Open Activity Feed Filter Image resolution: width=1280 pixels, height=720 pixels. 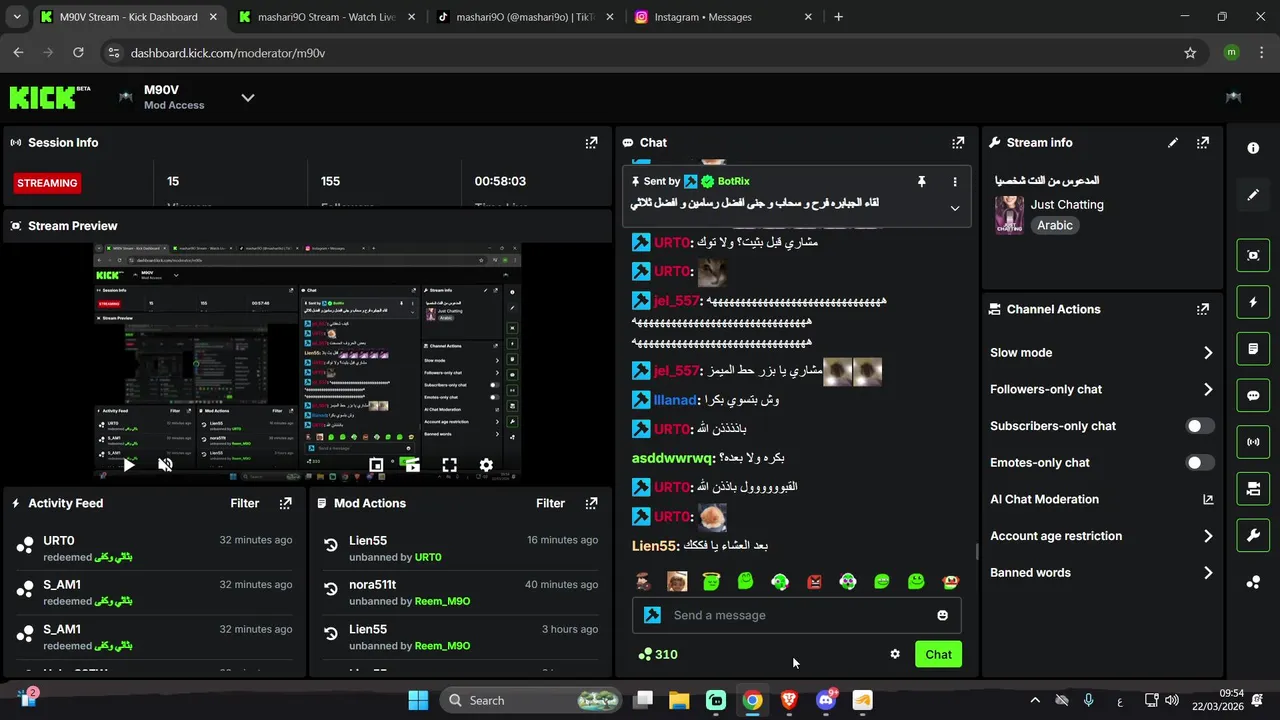(245, 504)
